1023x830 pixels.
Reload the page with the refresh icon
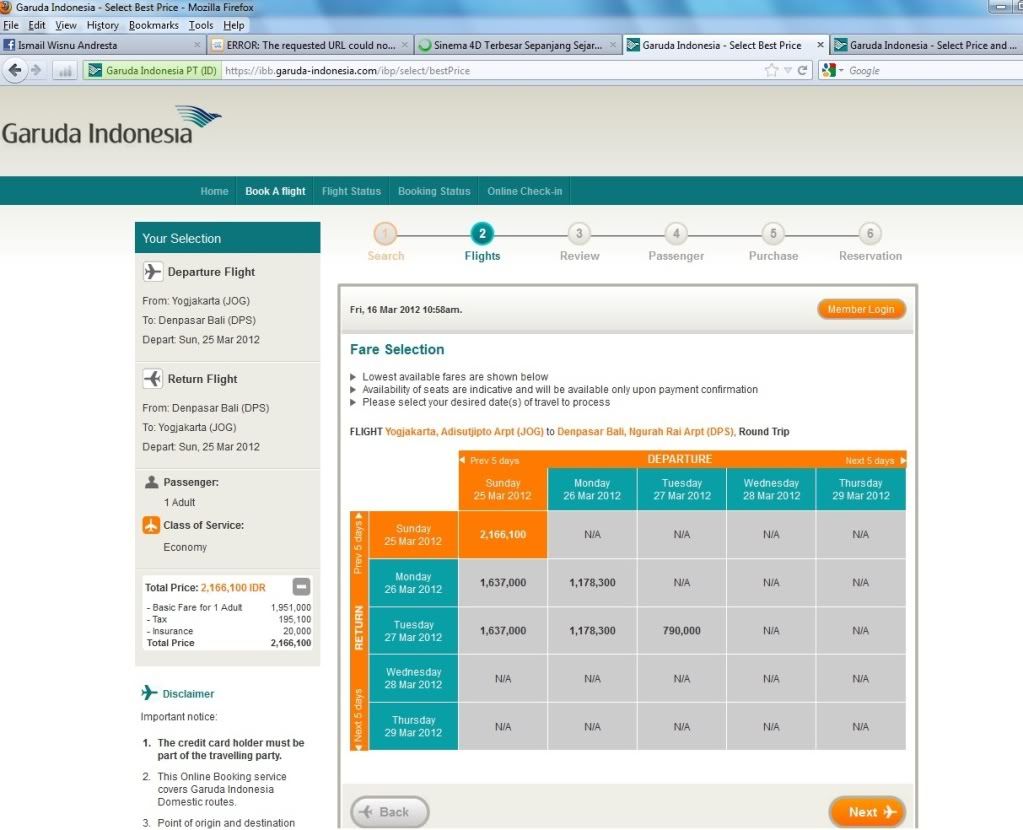coord(802,70)
